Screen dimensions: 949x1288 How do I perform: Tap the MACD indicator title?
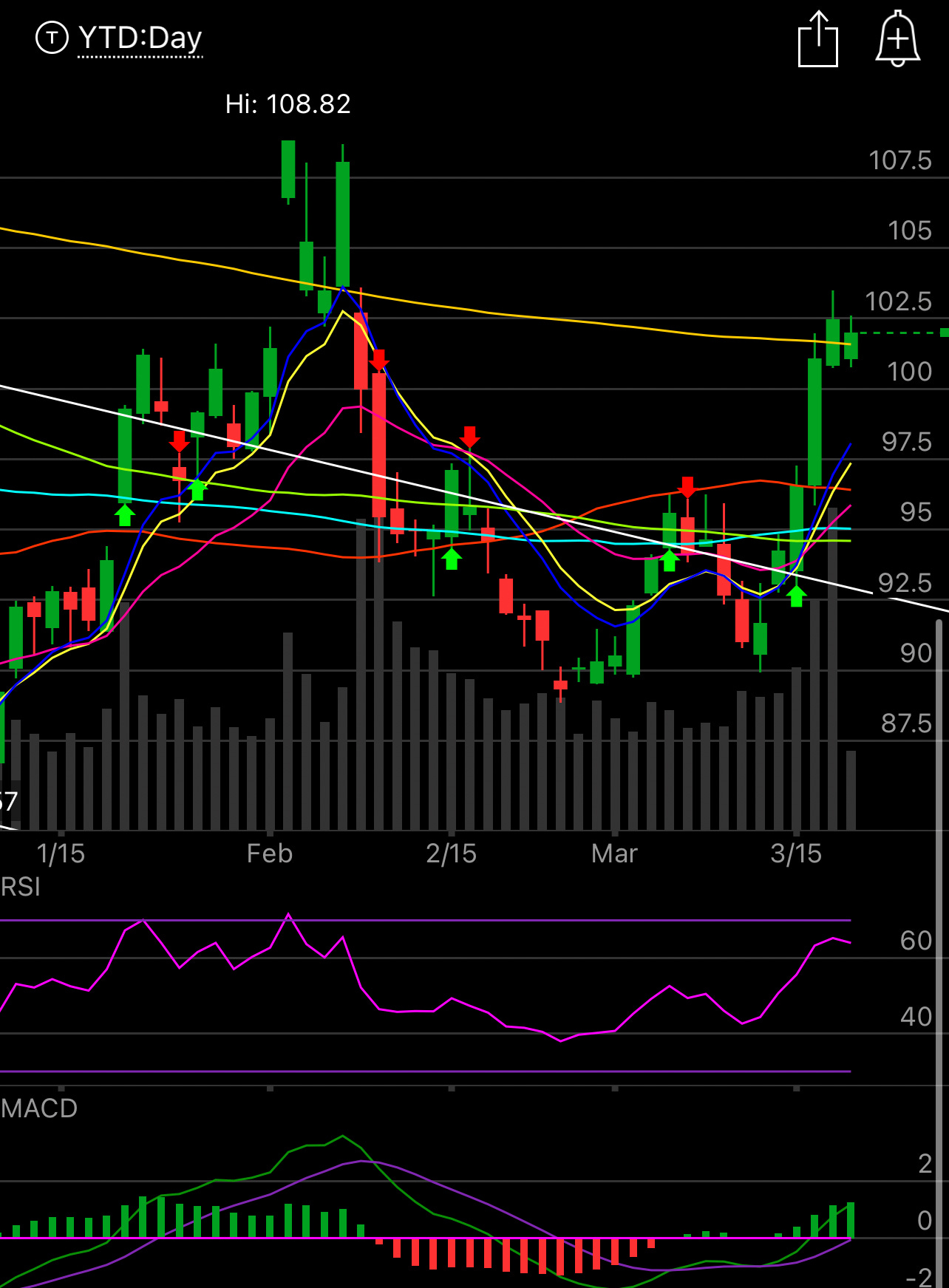point(39,1108)
